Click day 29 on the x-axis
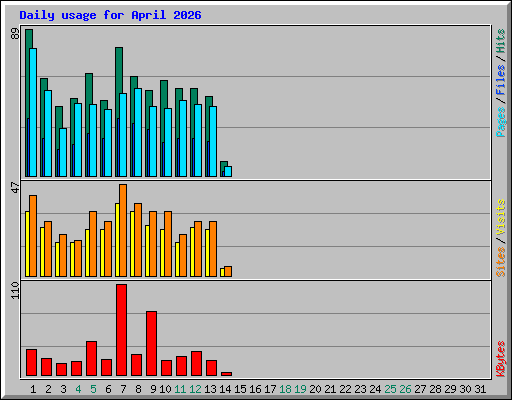Screen dimensions: 512x400 (x=450, y=389)
